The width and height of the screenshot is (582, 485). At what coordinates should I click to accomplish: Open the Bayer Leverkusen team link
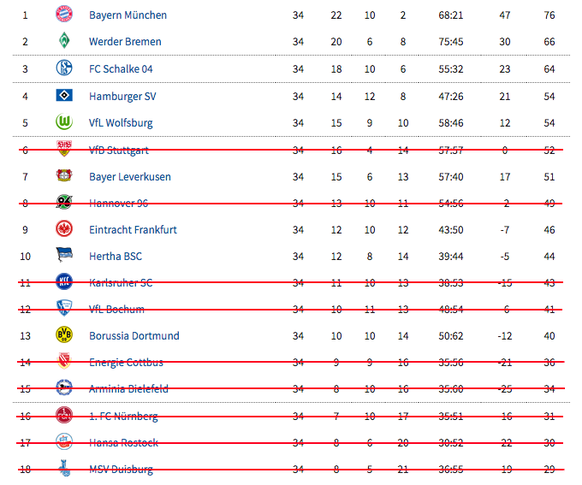click(x=130, y=177)
